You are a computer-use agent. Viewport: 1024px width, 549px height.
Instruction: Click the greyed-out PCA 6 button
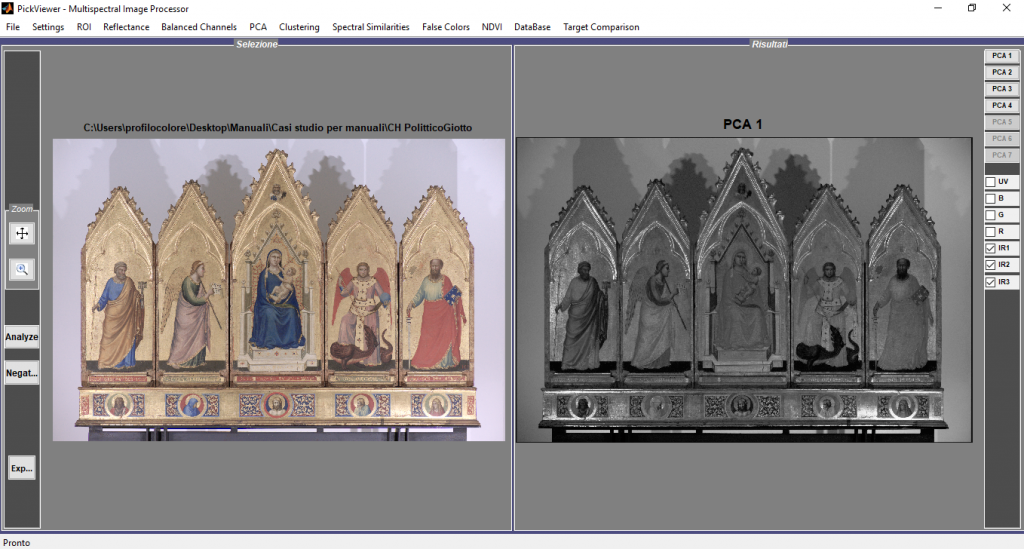[x=1001, y=138]
